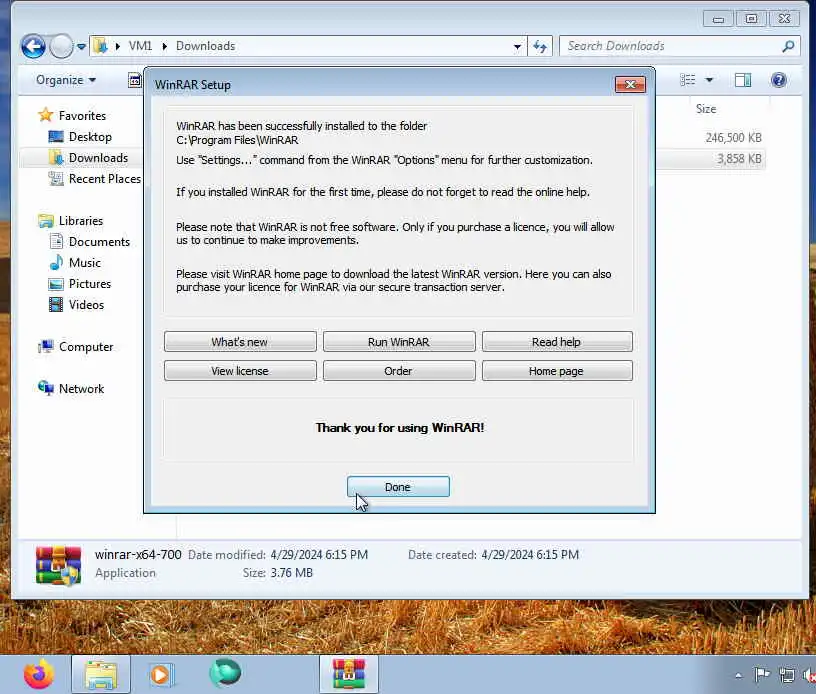The image size is (816, 694).
Task: Open the Organize menu
Action: 66,80
